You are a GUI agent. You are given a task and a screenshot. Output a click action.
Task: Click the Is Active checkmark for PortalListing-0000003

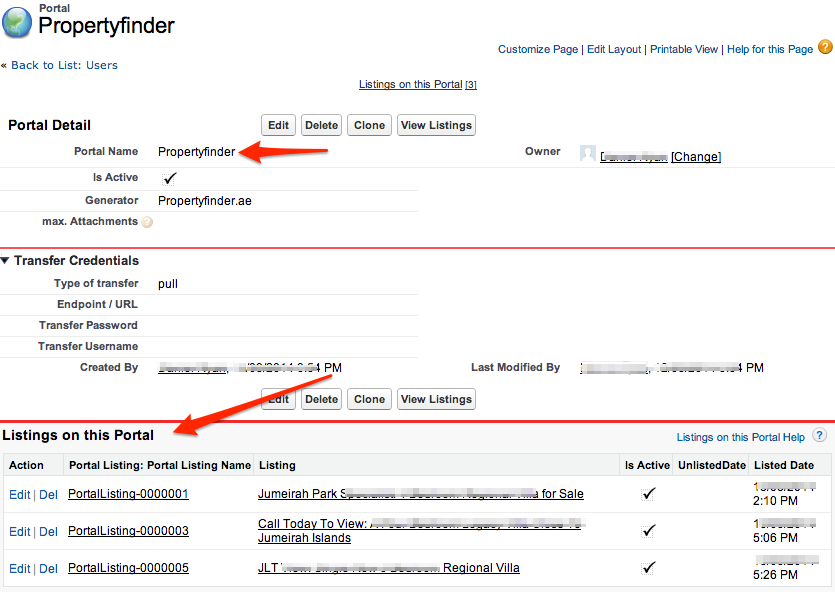[x=648, y=530]
